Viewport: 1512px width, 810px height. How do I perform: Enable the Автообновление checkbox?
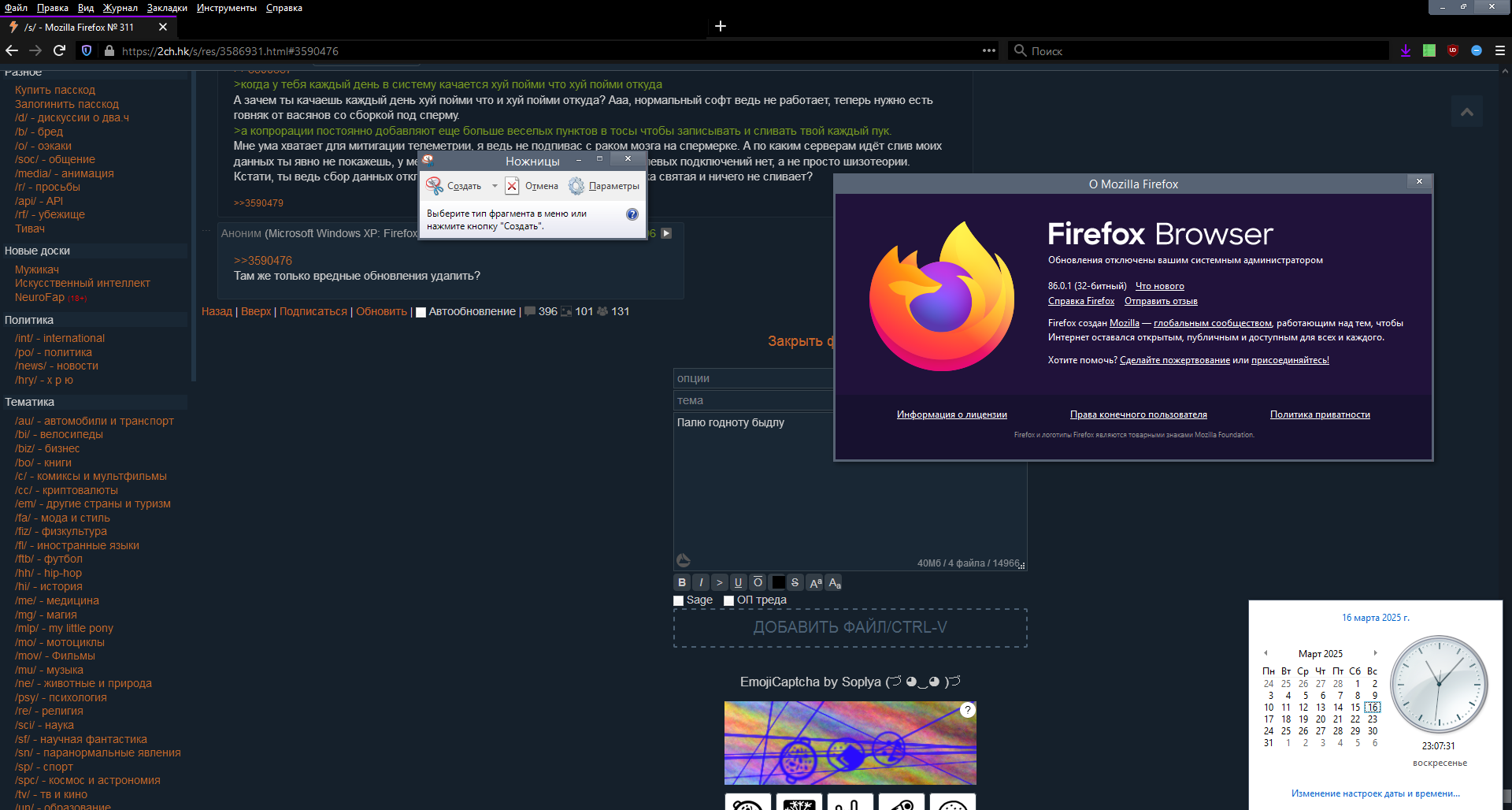[421, 312]
